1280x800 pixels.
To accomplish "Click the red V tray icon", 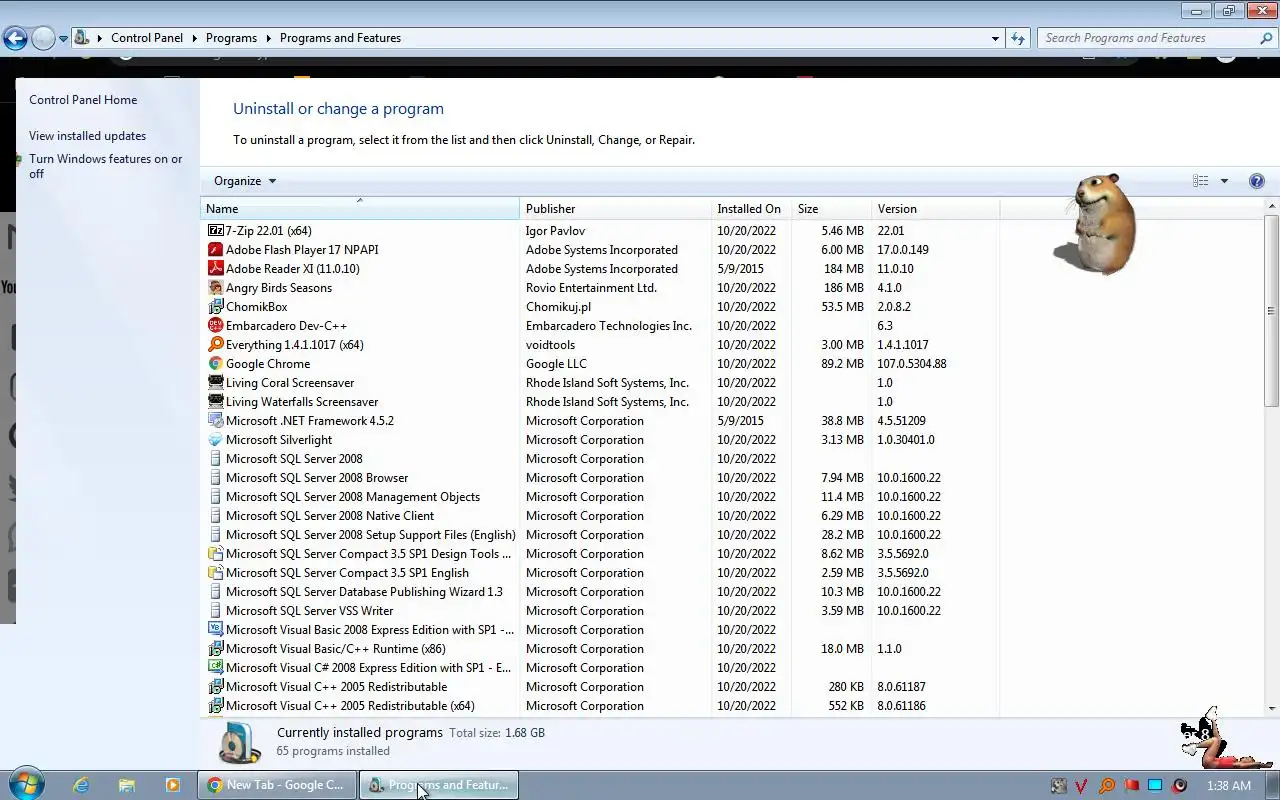I will coord(1082,786).
